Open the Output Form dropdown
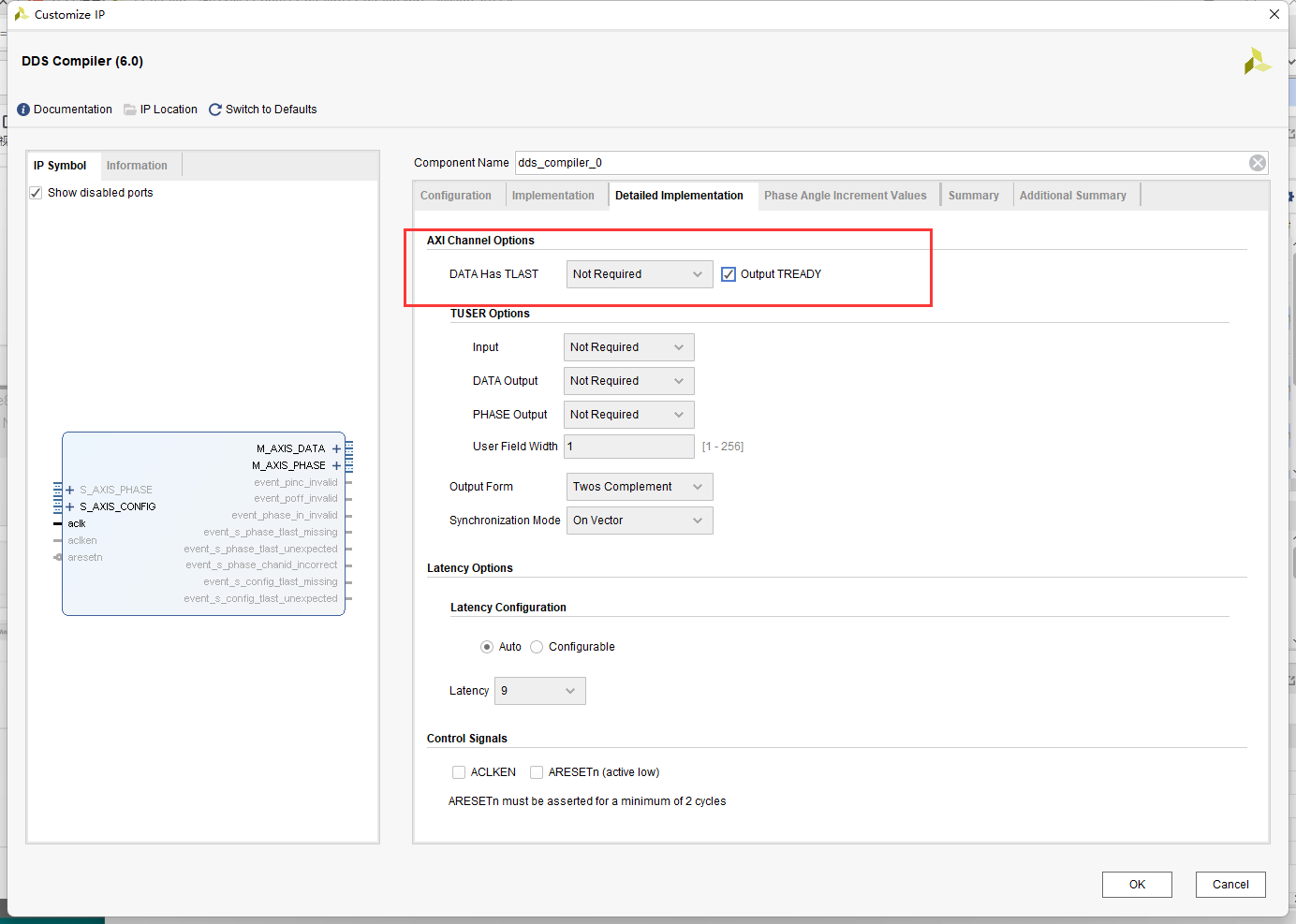The image size is (1296, 924). coord(640,487)
